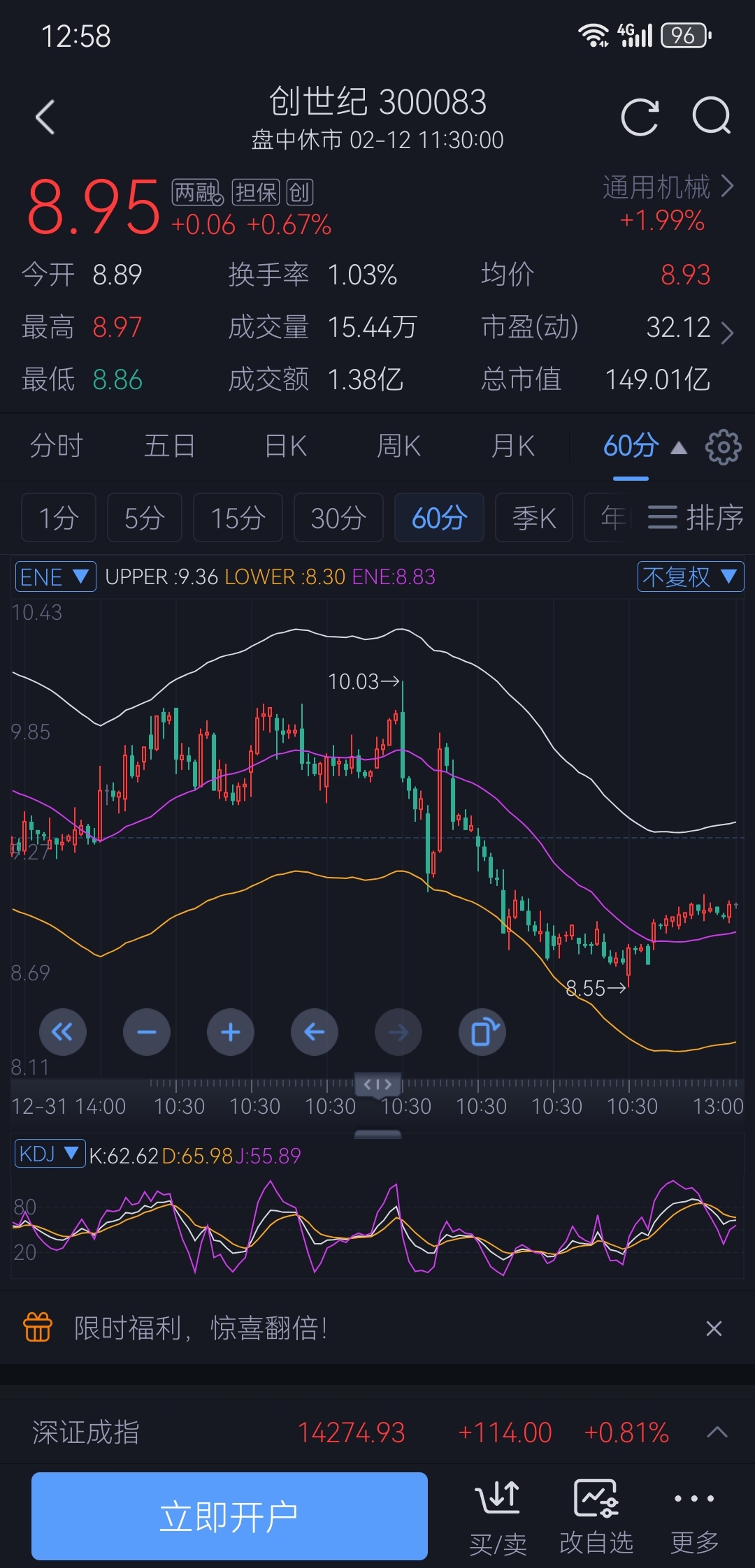This screenshot has width=755, height=1568.
Task: Open chart settings gear icon
Action: (723, 447)
